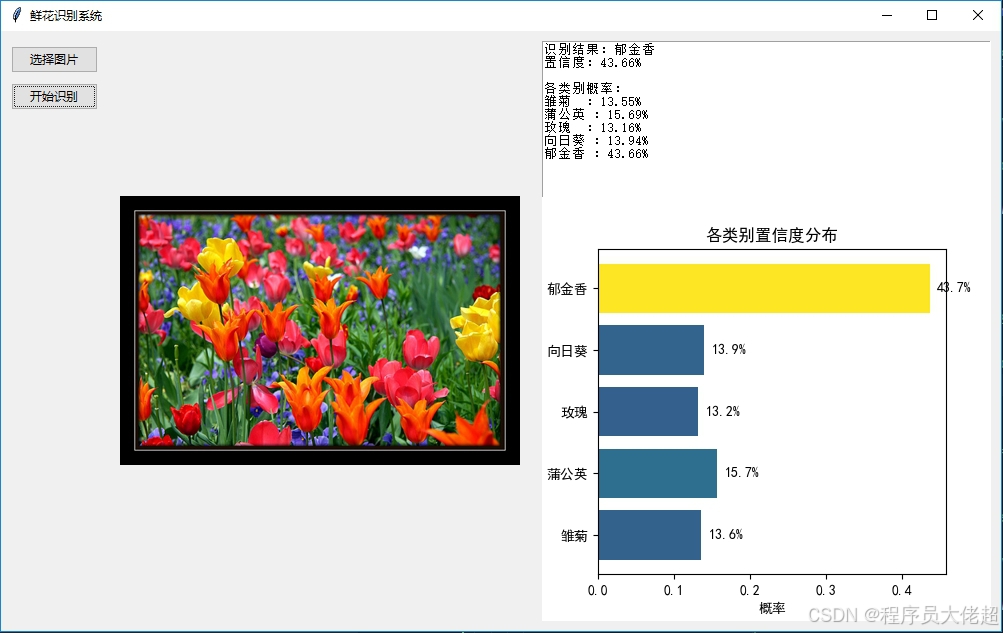Click the 0.3 x-axis tick label

(826, 590)
